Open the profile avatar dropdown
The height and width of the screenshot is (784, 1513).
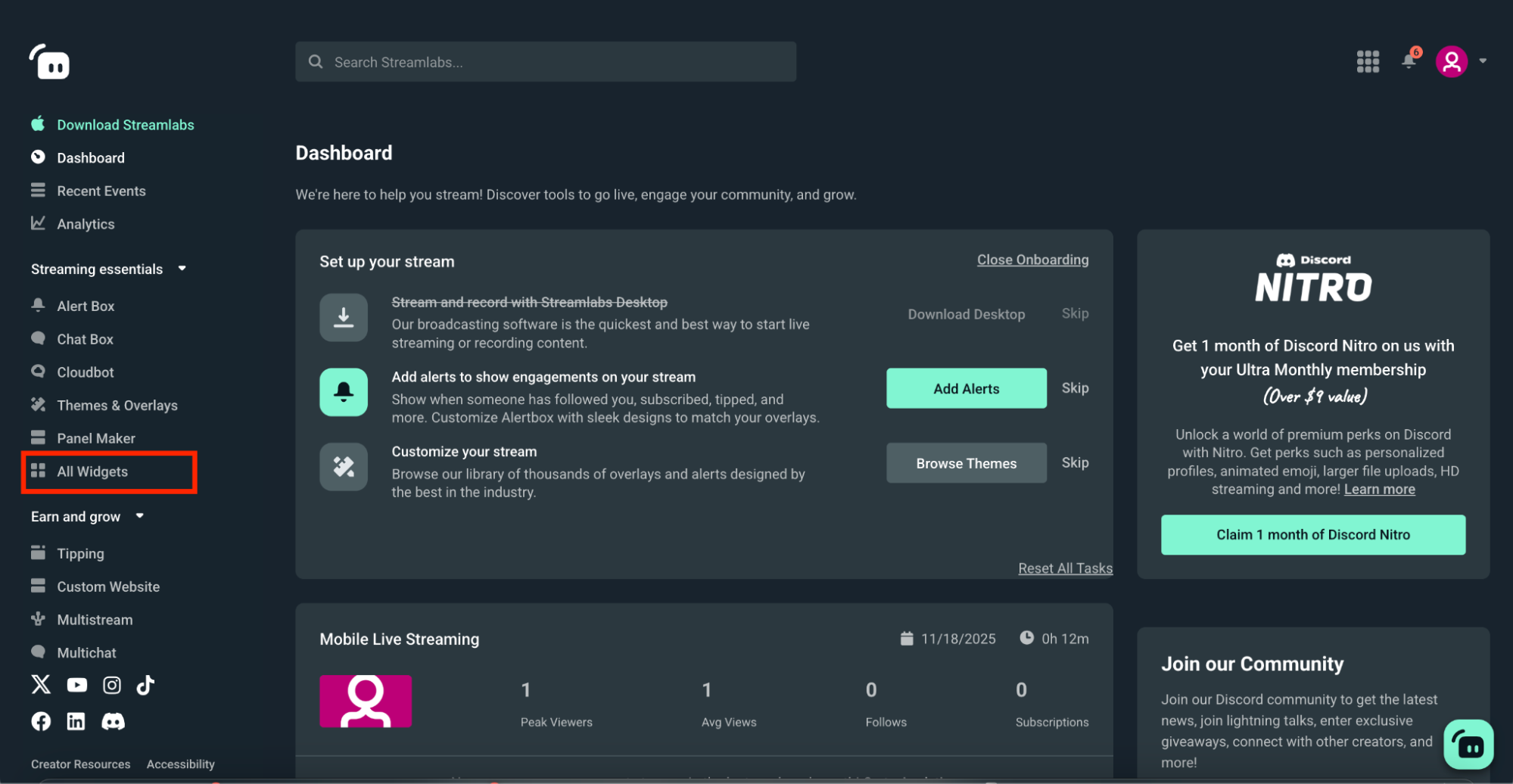point(1451,61)
